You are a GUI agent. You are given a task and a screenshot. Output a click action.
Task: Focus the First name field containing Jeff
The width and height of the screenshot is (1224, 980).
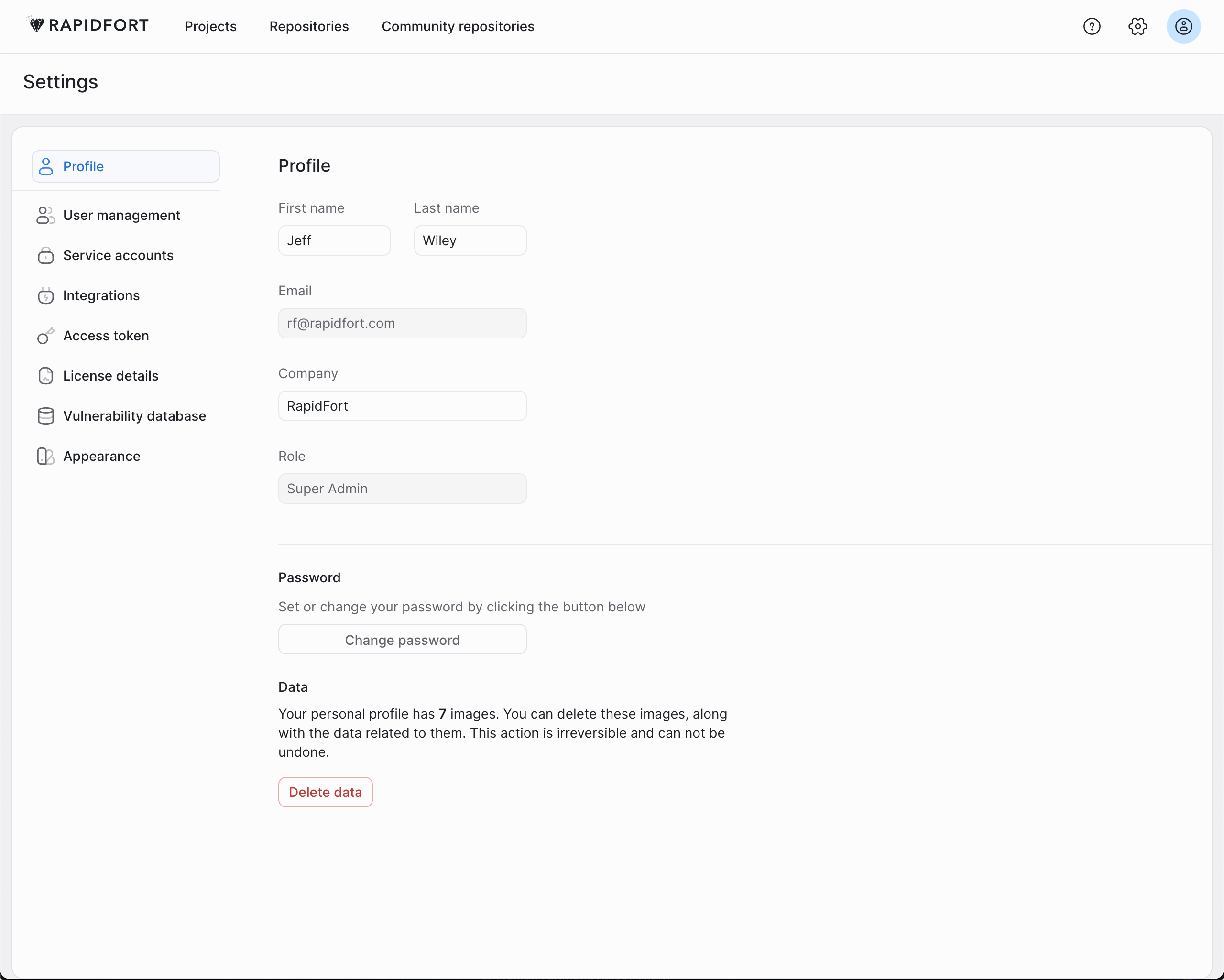point(334,241)
